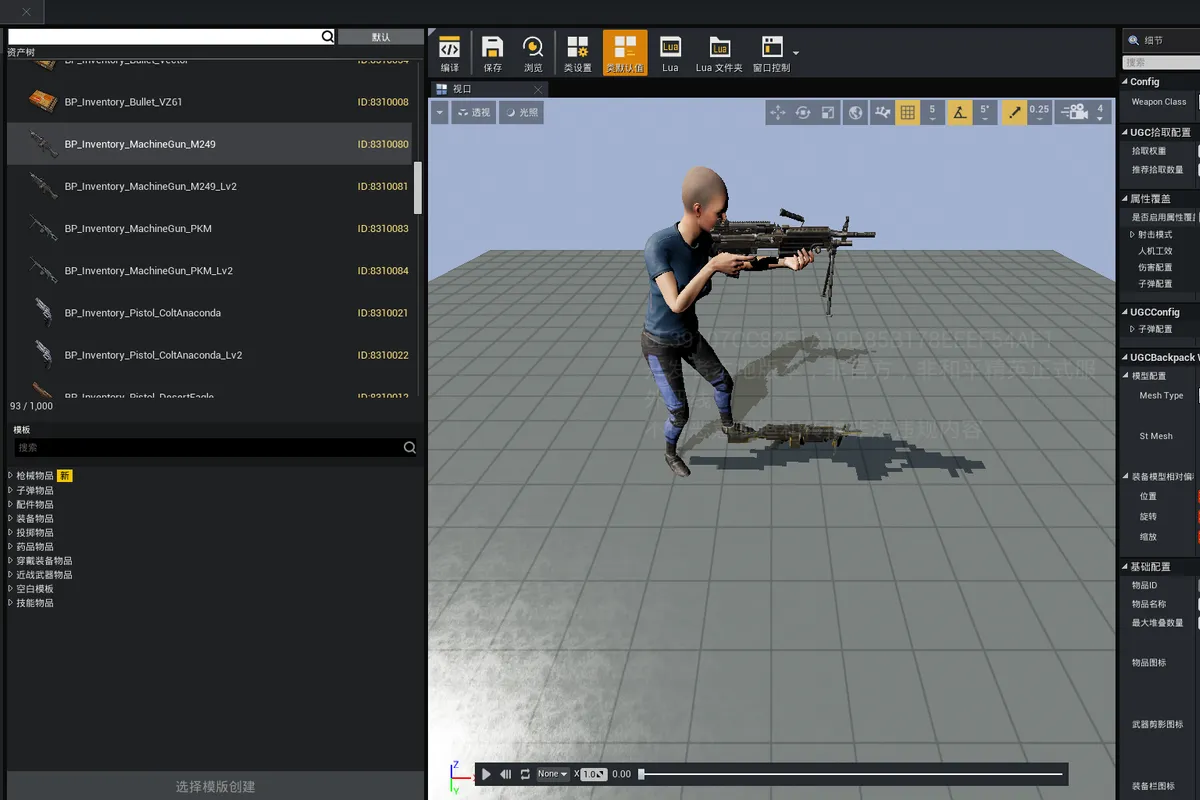Step the animation back one frame

506,774
